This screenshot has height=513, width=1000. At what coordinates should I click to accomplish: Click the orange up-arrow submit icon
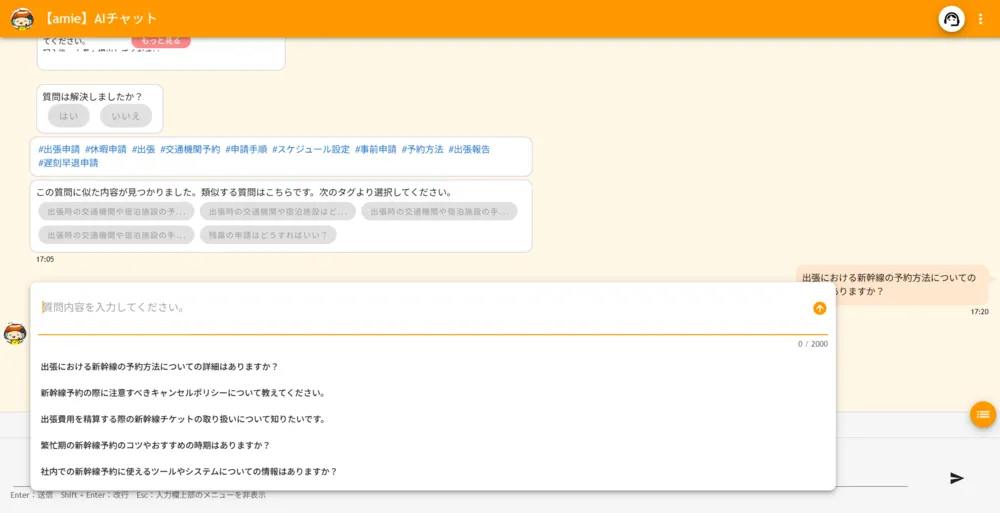[820, 308]
